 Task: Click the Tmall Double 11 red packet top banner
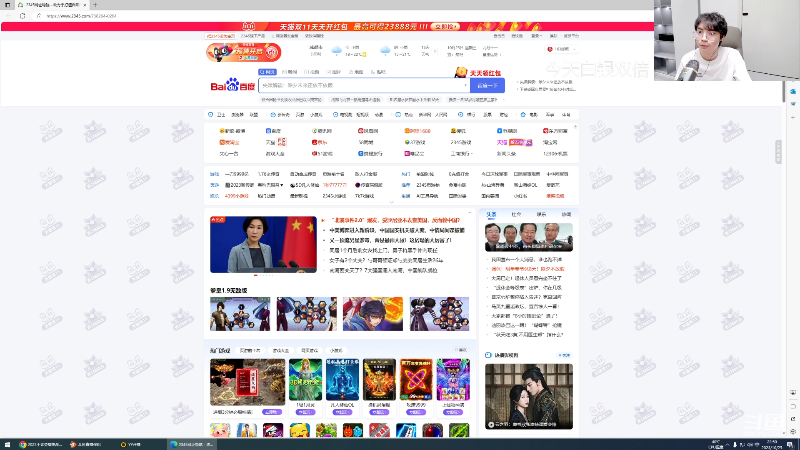point(327,27)
